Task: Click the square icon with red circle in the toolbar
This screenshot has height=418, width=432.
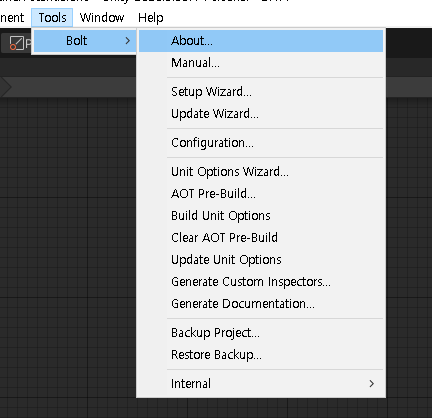Action: 17,43
